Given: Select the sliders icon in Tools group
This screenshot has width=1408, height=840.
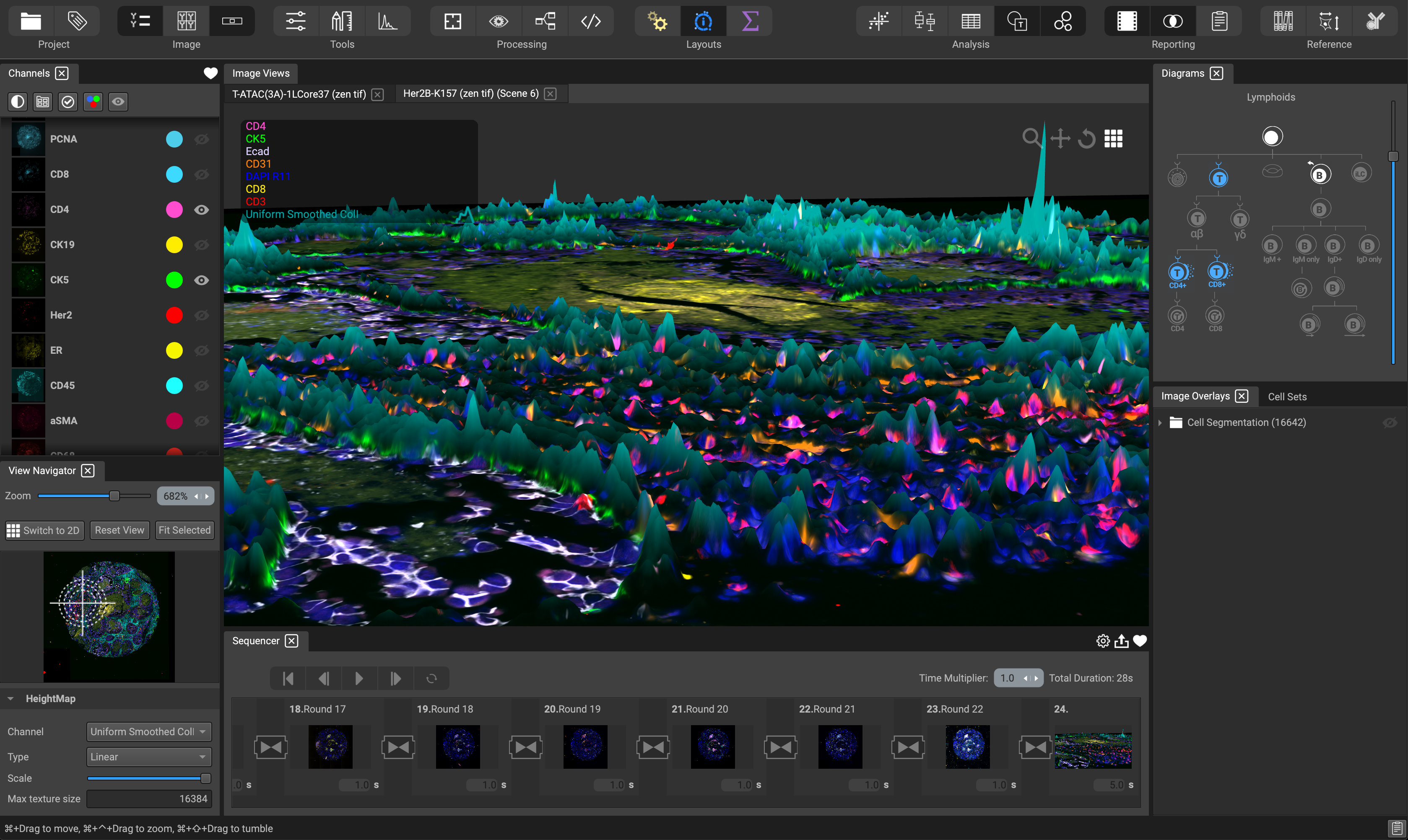Looking at the screenshot, I should pos(296,21).
